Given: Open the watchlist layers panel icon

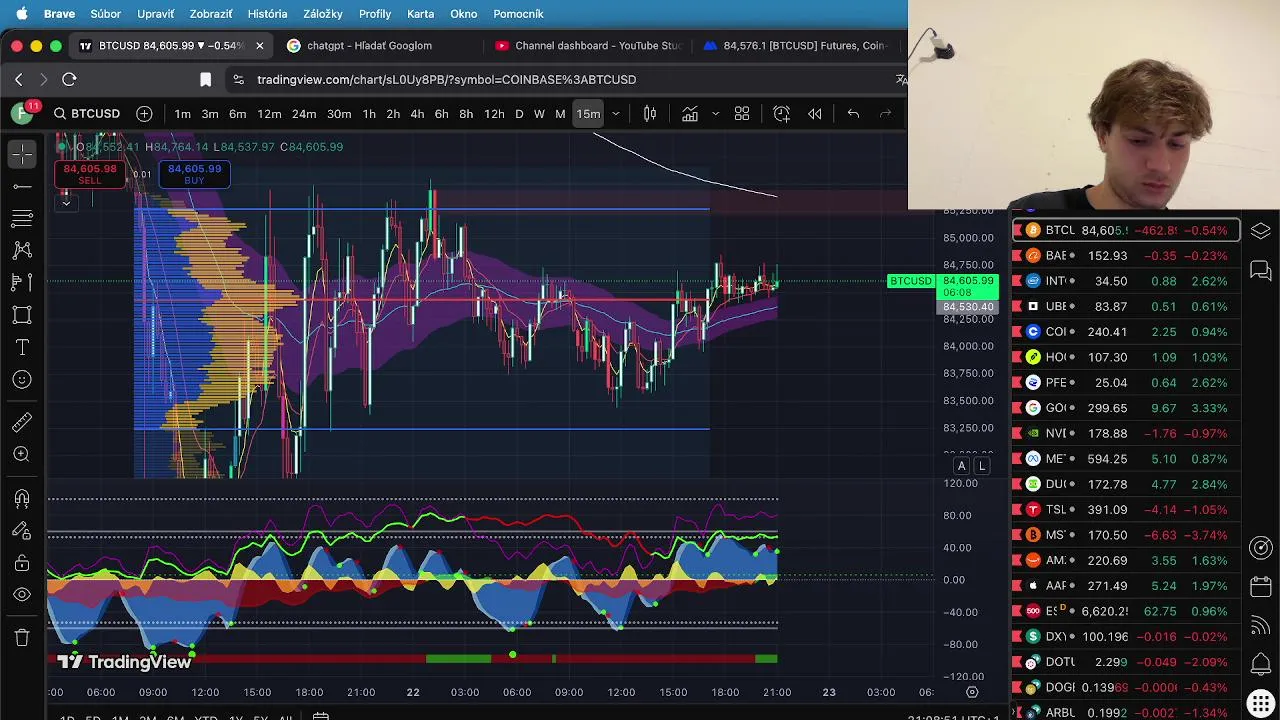Looking at the screenshot, I should tap(1261, 231).
